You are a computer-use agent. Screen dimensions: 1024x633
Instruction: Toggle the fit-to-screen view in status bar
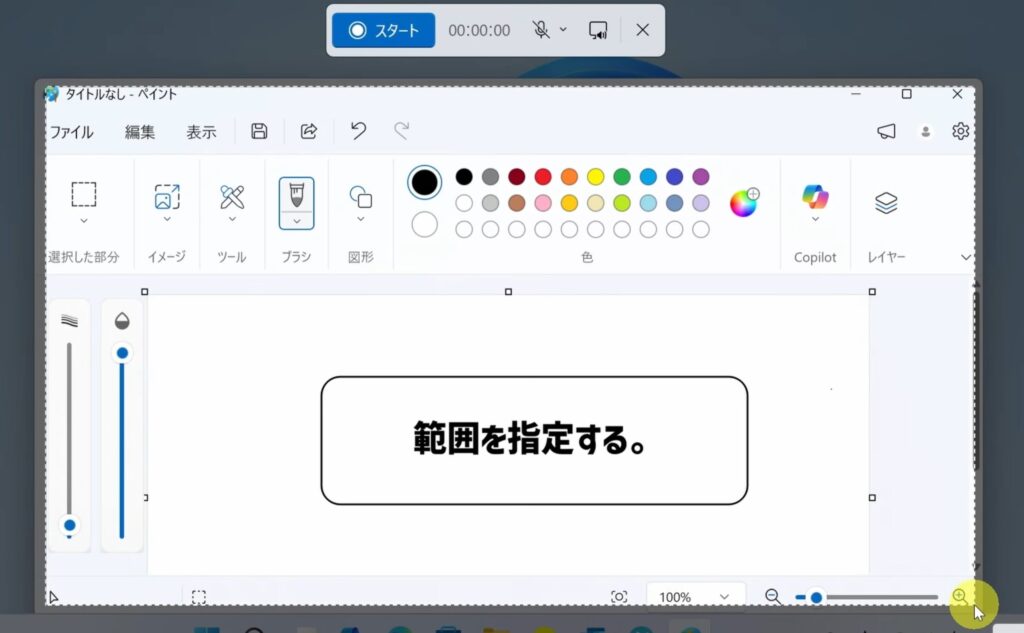(620, 596)
